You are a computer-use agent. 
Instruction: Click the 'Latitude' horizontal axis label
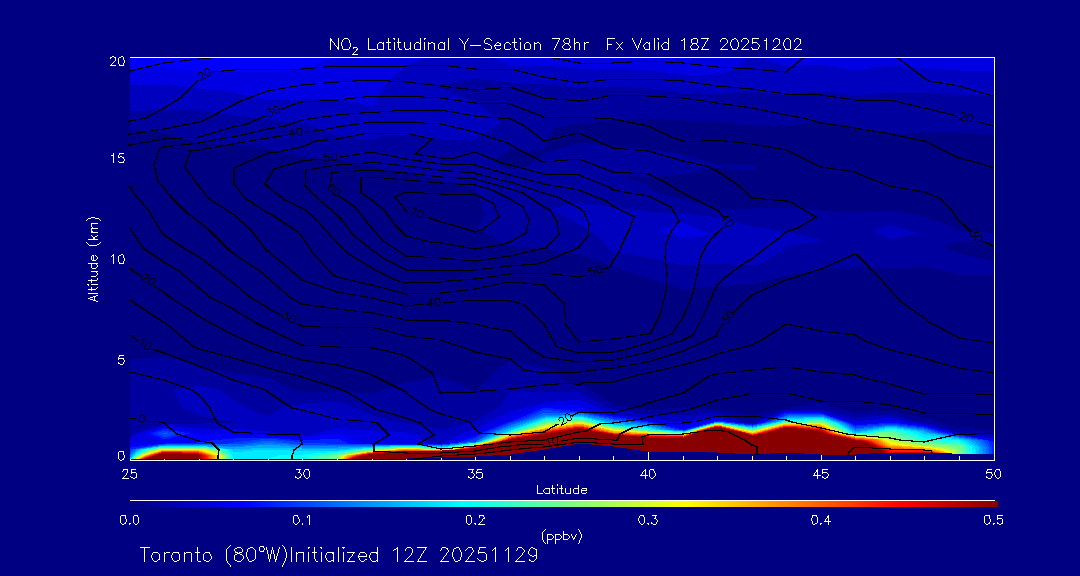click(561, 490)
